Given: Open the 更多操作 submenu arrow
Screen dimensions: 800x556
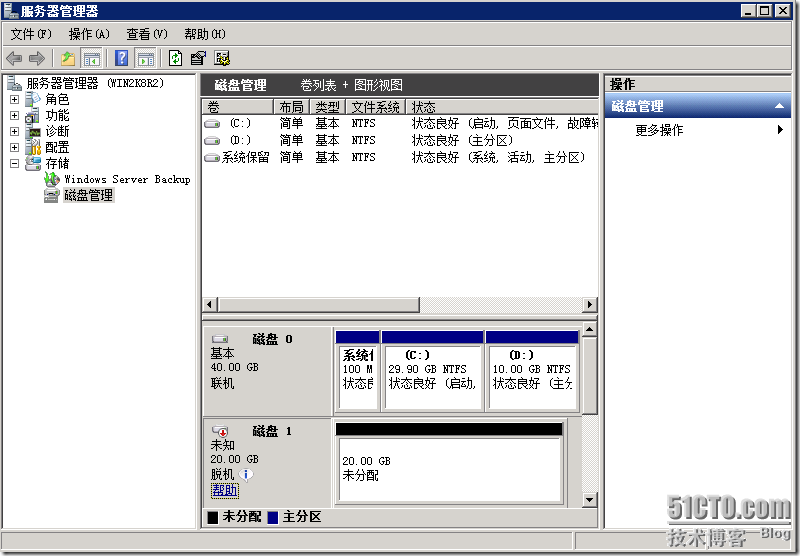Looking at the screenshot, I should pyautogui.click(x=780, y=130).
